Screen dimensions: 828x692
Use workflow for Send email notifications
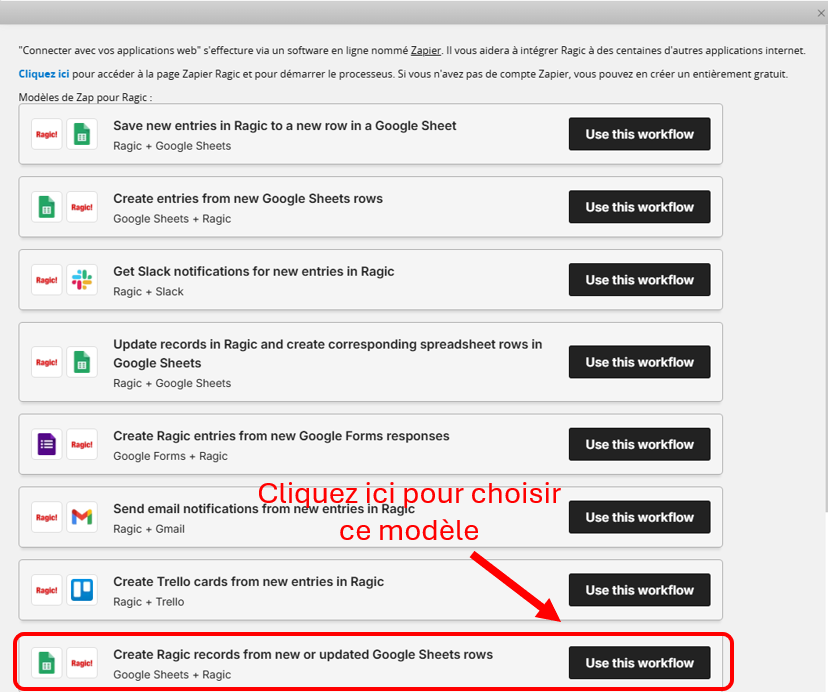639,517
